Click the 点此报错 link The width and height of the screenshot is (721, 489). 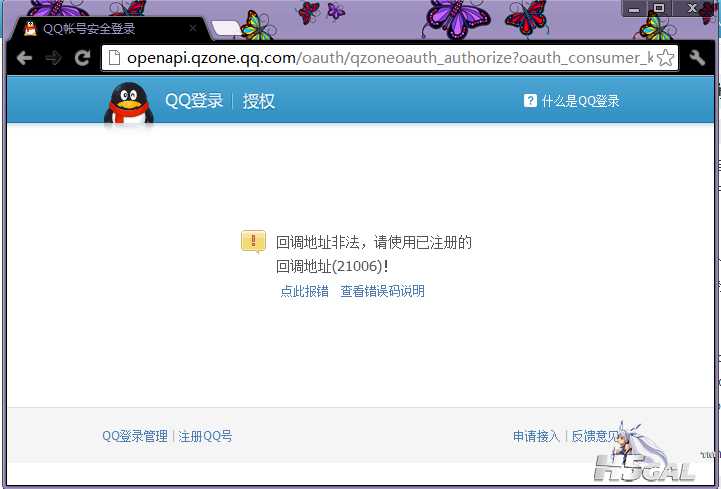pyautogui.click(x=304, y=291)
